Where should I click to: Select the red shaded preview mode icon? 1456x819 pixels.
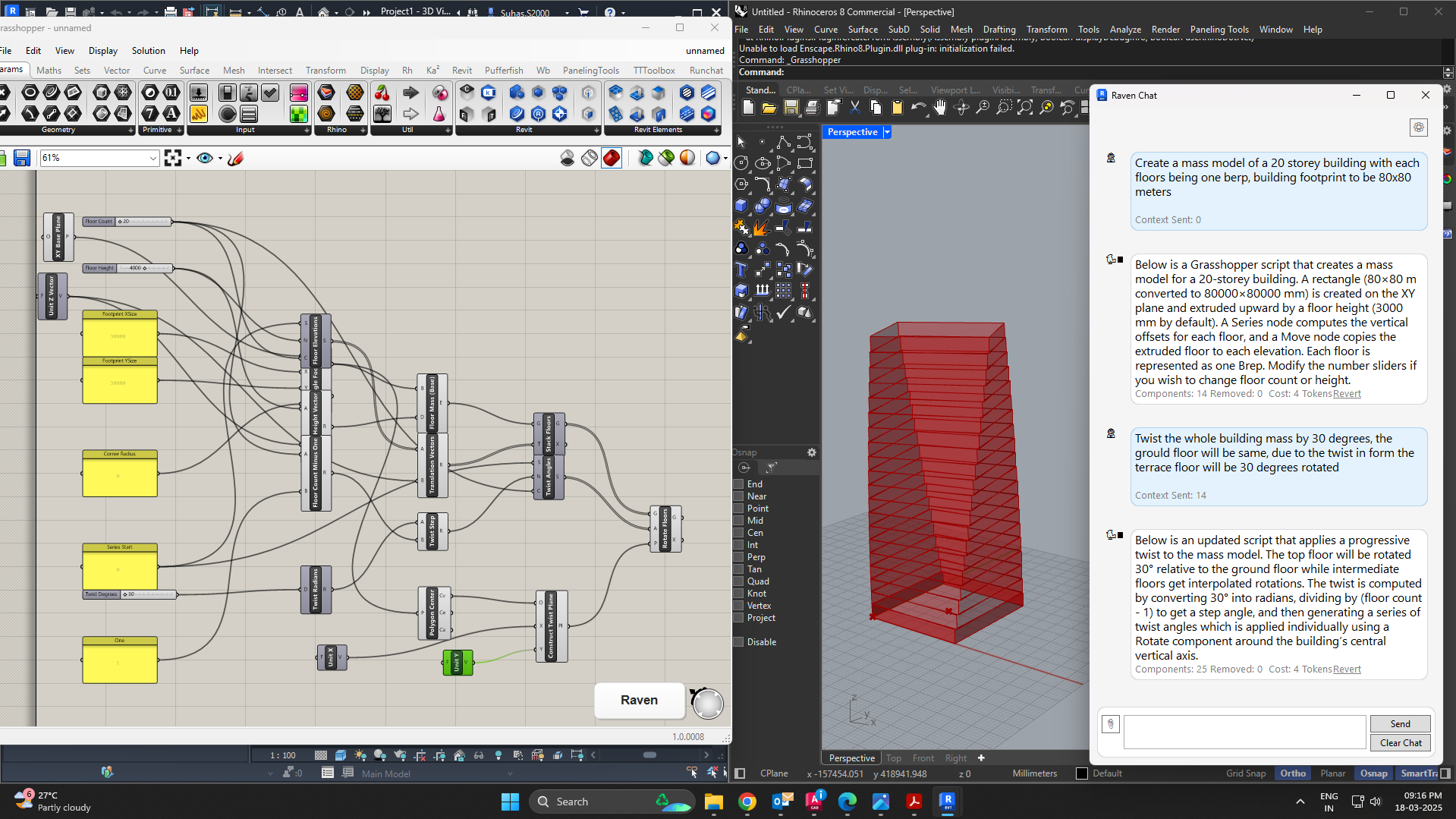[612, 158]
